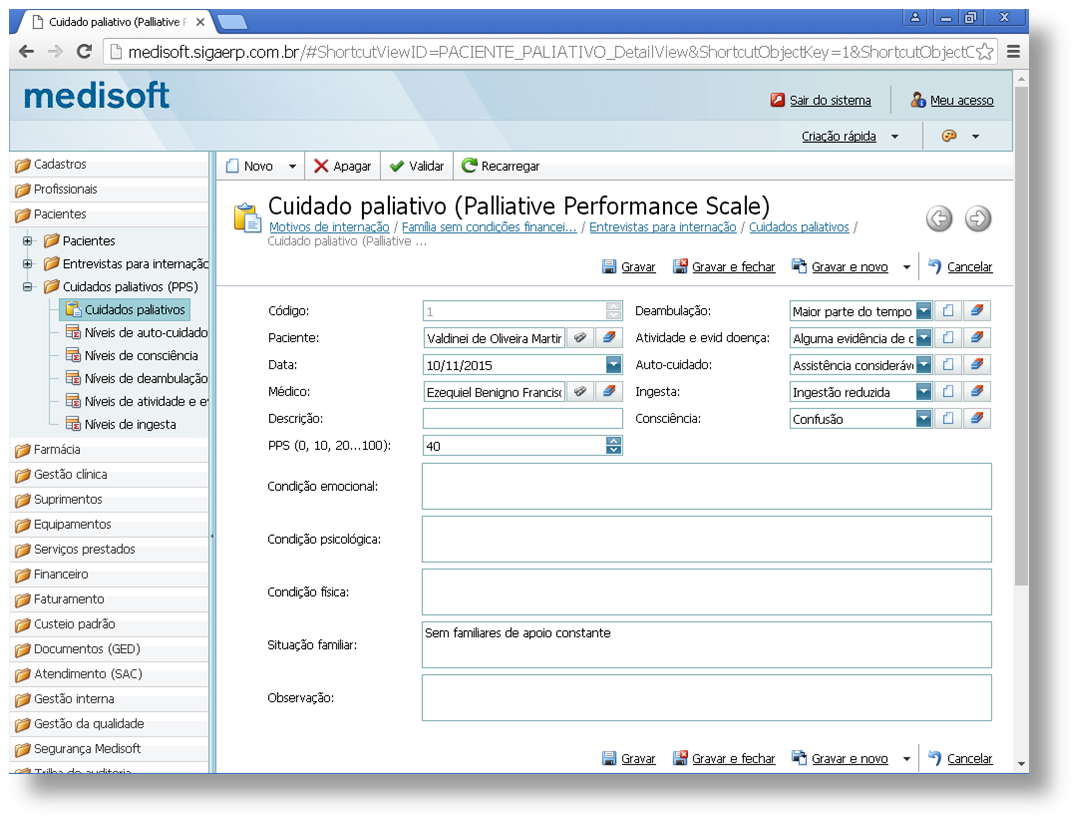Clear Deambulação with eraser icon
This screenshot has width=1078, height=823.
pyautogui.click(x=977, y=311)
